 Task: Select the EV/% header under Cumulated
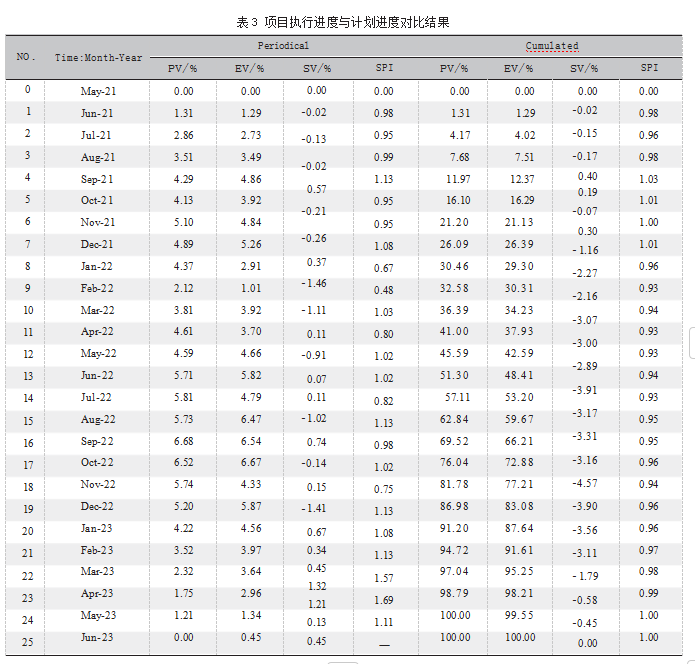pyautogui.click(x=518, y=68)
